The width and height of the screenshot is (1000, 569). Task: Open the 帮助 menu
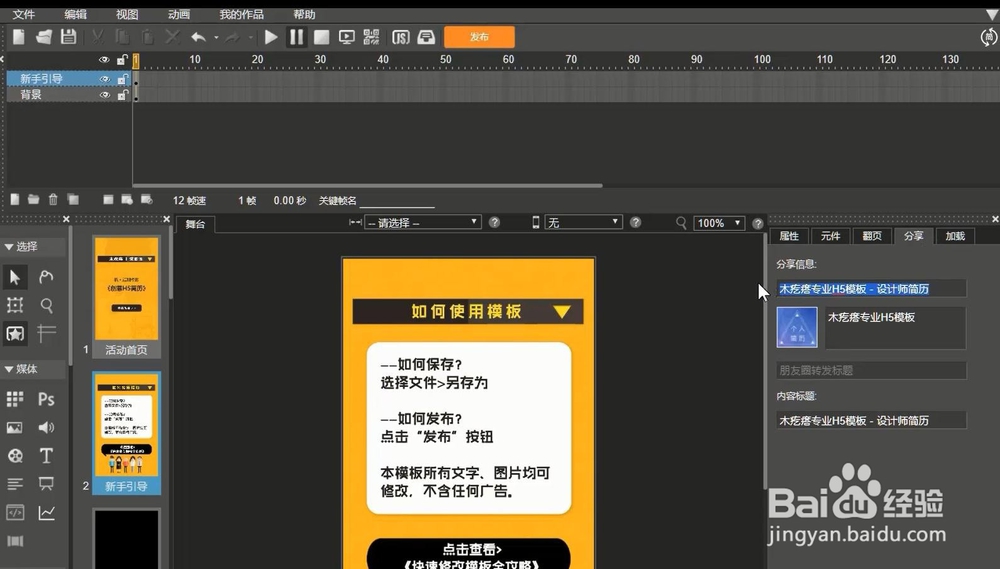tap(304, 14)
